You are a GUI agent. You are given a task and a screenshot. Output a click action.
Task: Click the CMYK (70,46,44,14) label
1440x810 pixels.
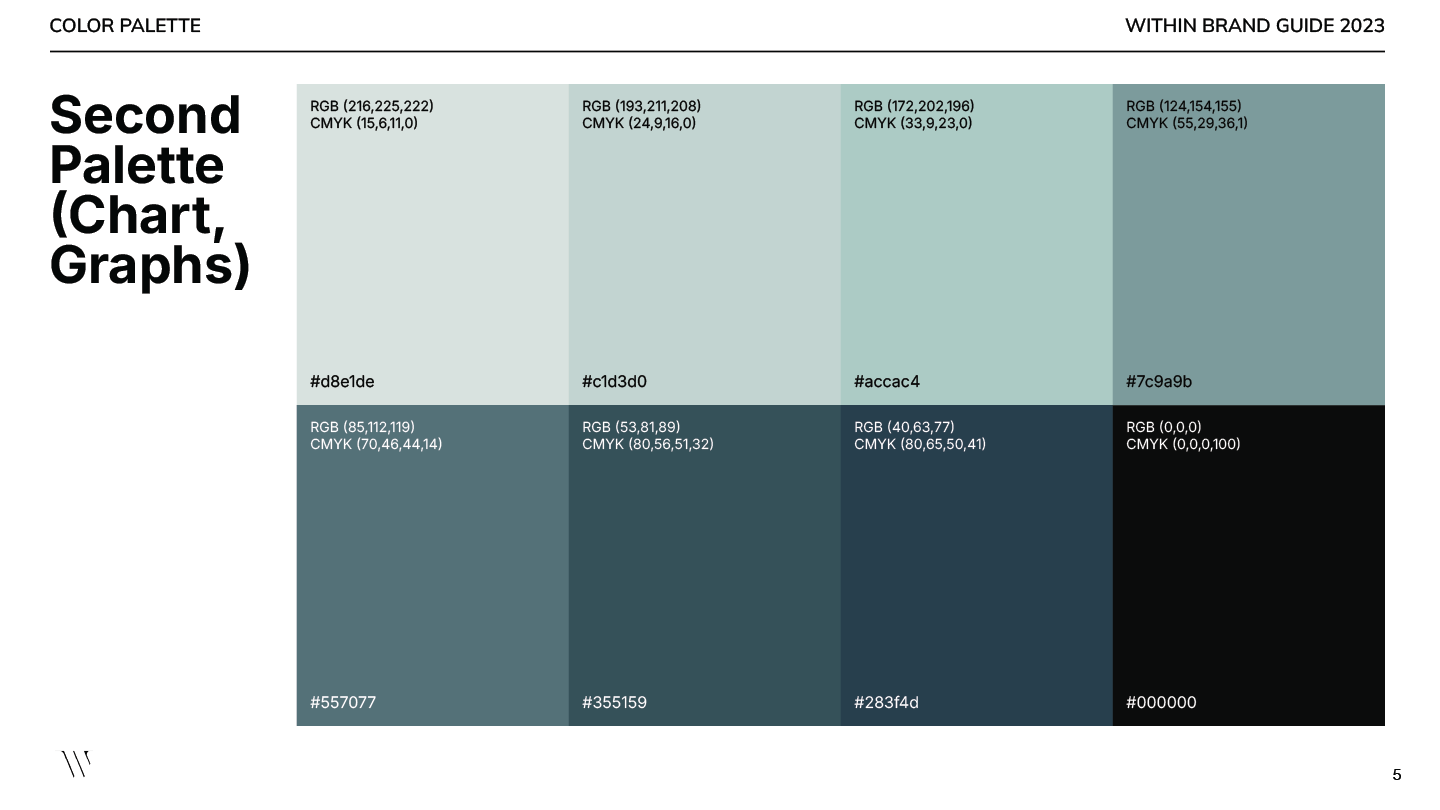376,444
